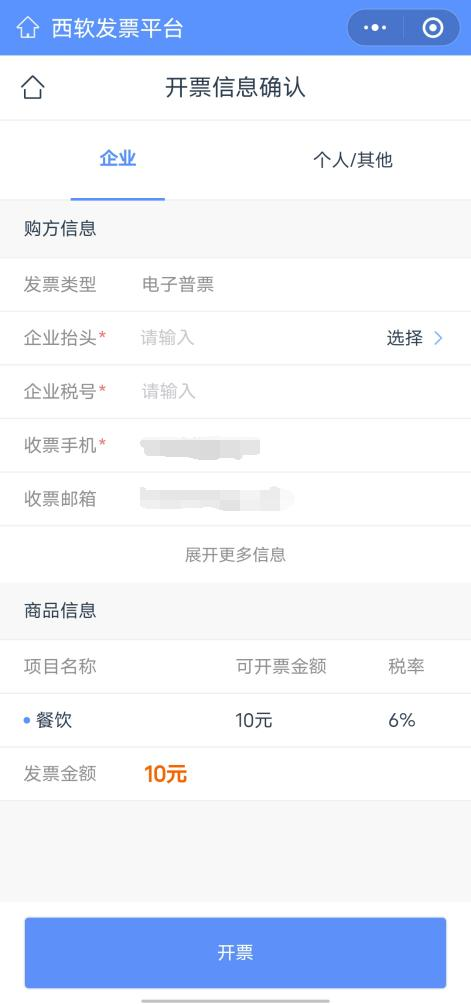471x1004 pixels.
Task: Click the 企业抬头 input field
Action: 256,338
